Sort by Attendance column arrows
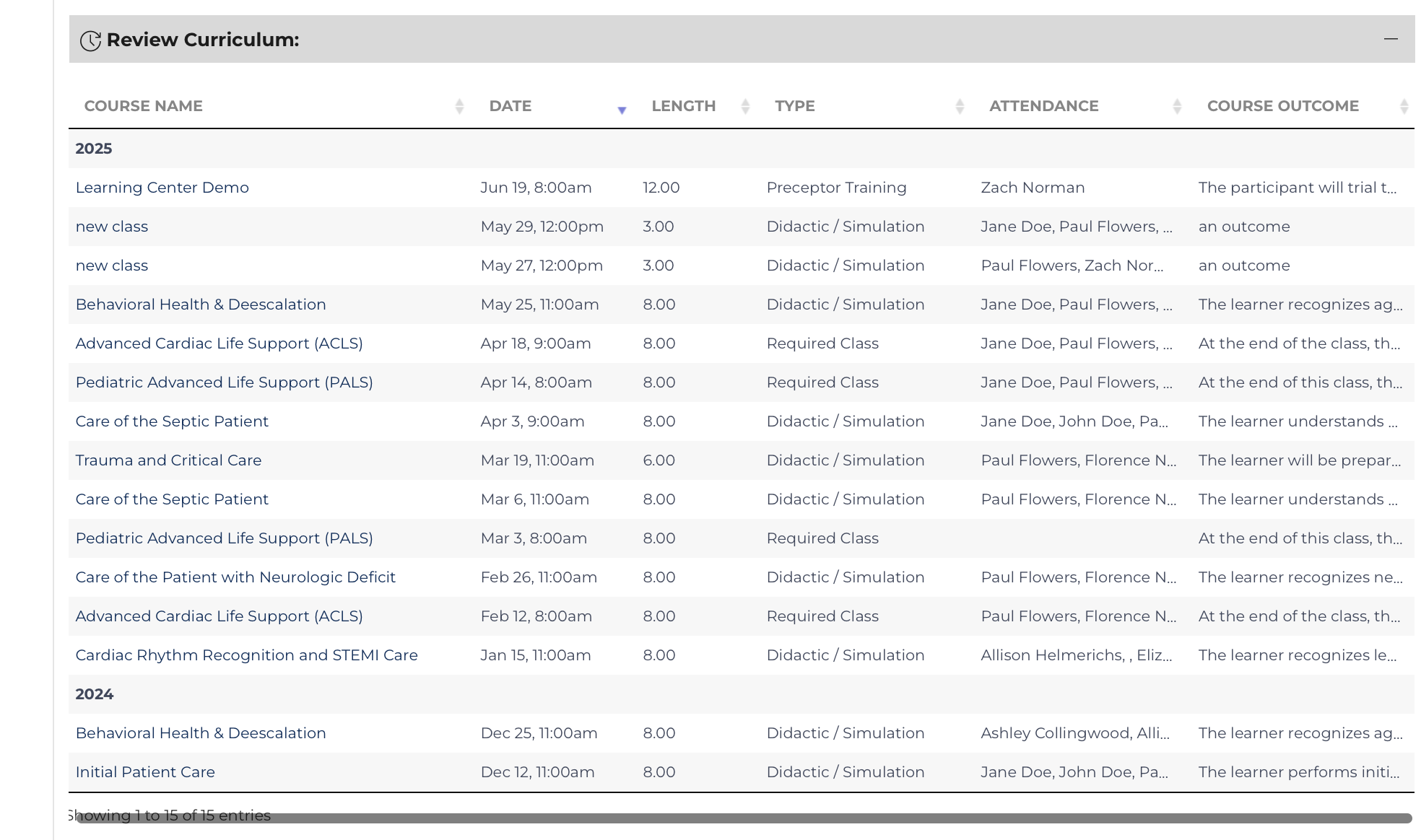 1177,107
